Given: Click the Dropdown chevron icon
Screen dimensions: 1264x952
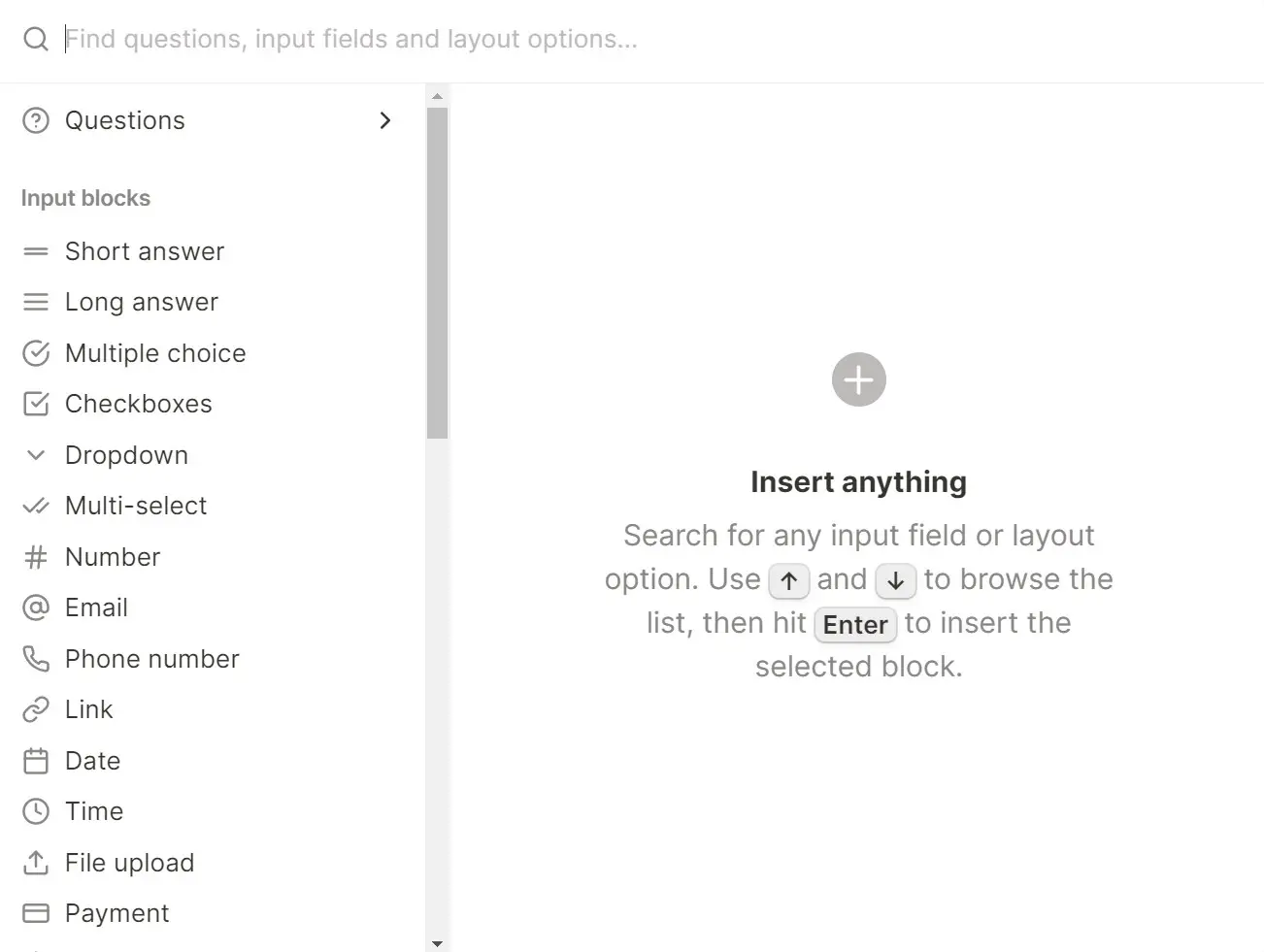Looking at the screenshot, I should [x=36, y=455].
